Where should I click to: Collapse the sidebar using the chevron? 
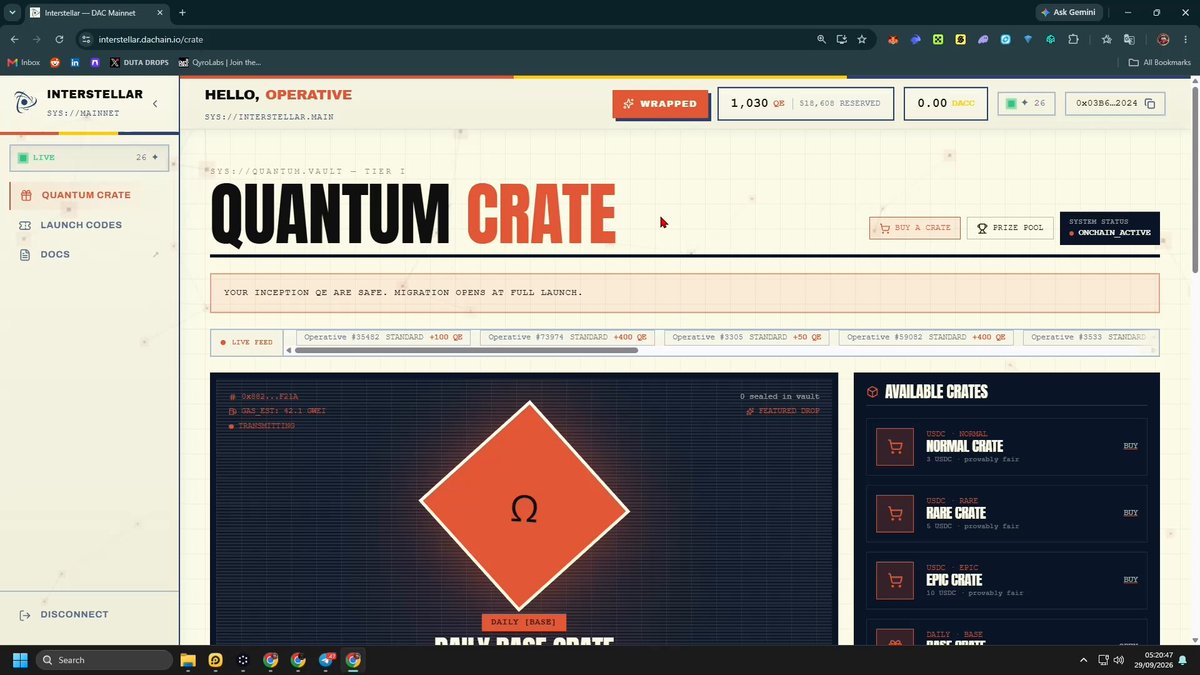[155, 104]
